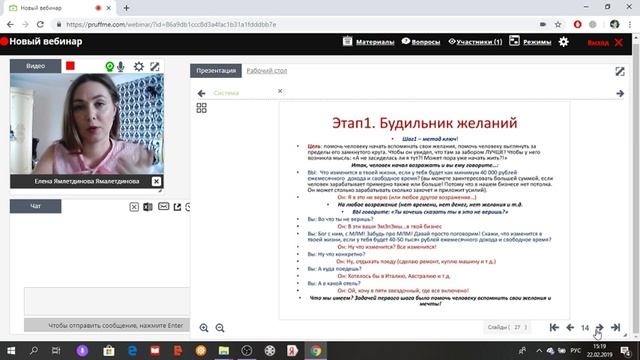The width and height of the screenshot is (640, 360).
Task: Click the slide number 14 field
Action: click(x=585, y=328)
